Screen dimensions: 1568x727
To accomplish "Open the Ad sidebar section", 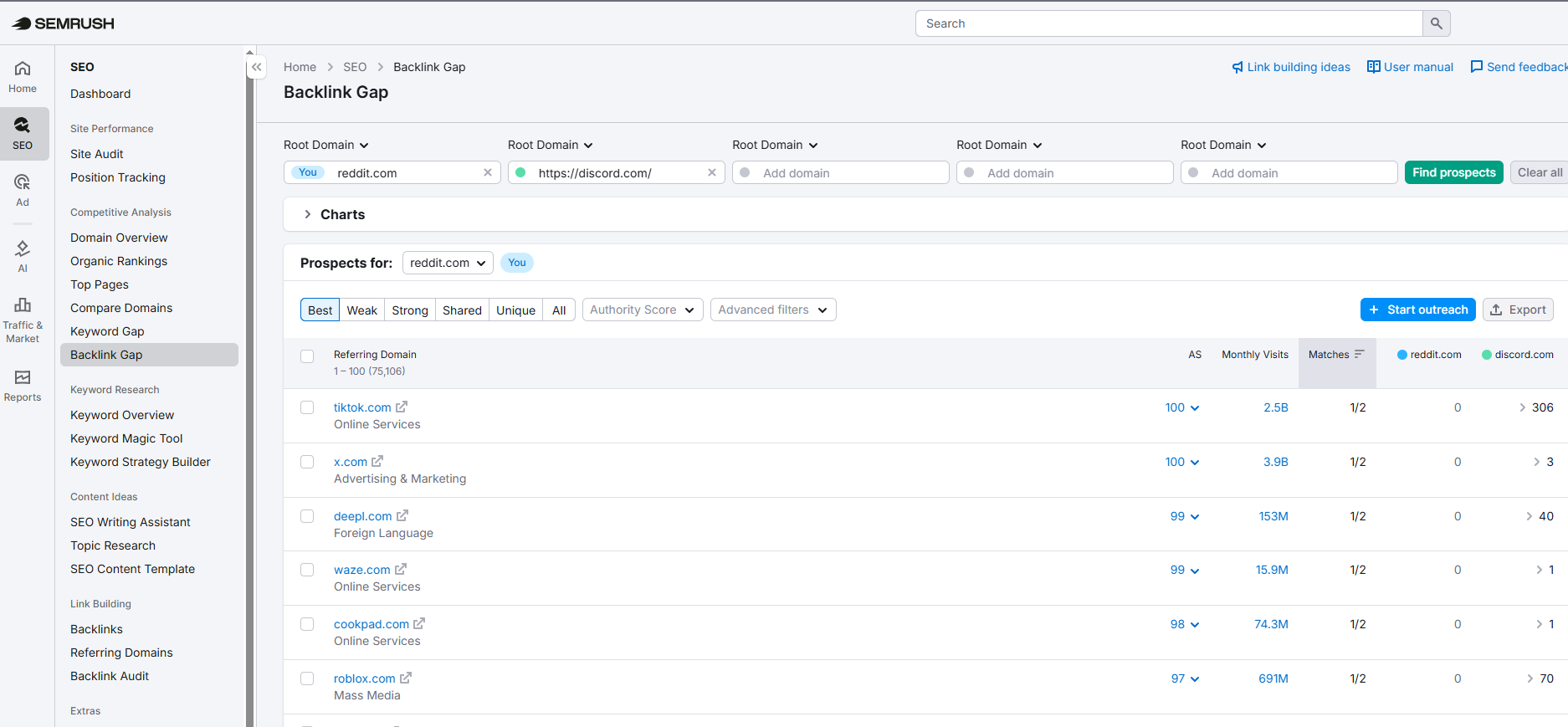I will coord(23,191).
